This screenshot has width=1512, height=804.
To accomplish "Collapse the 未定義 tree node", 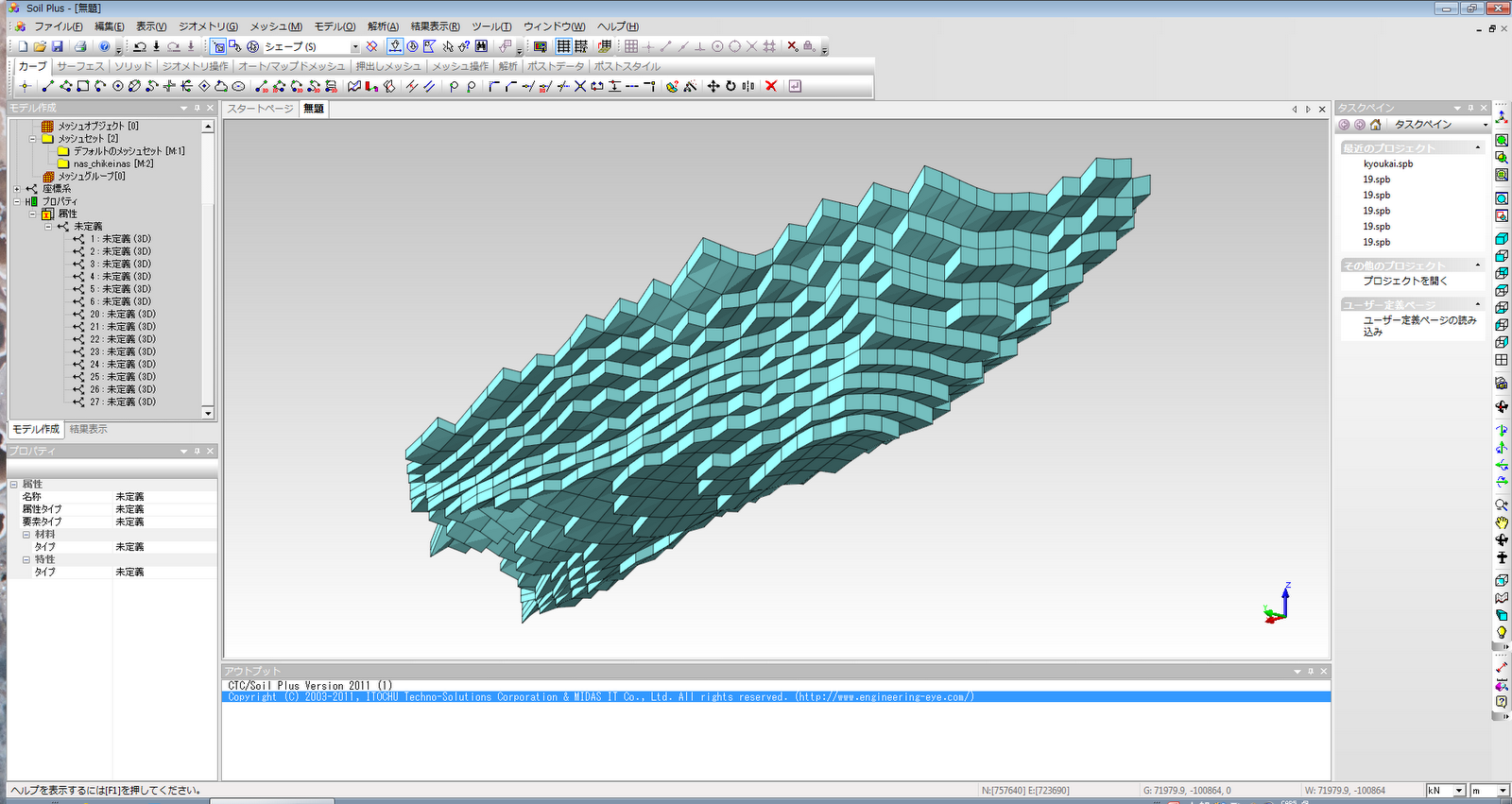I will click(x=49, y=227).
